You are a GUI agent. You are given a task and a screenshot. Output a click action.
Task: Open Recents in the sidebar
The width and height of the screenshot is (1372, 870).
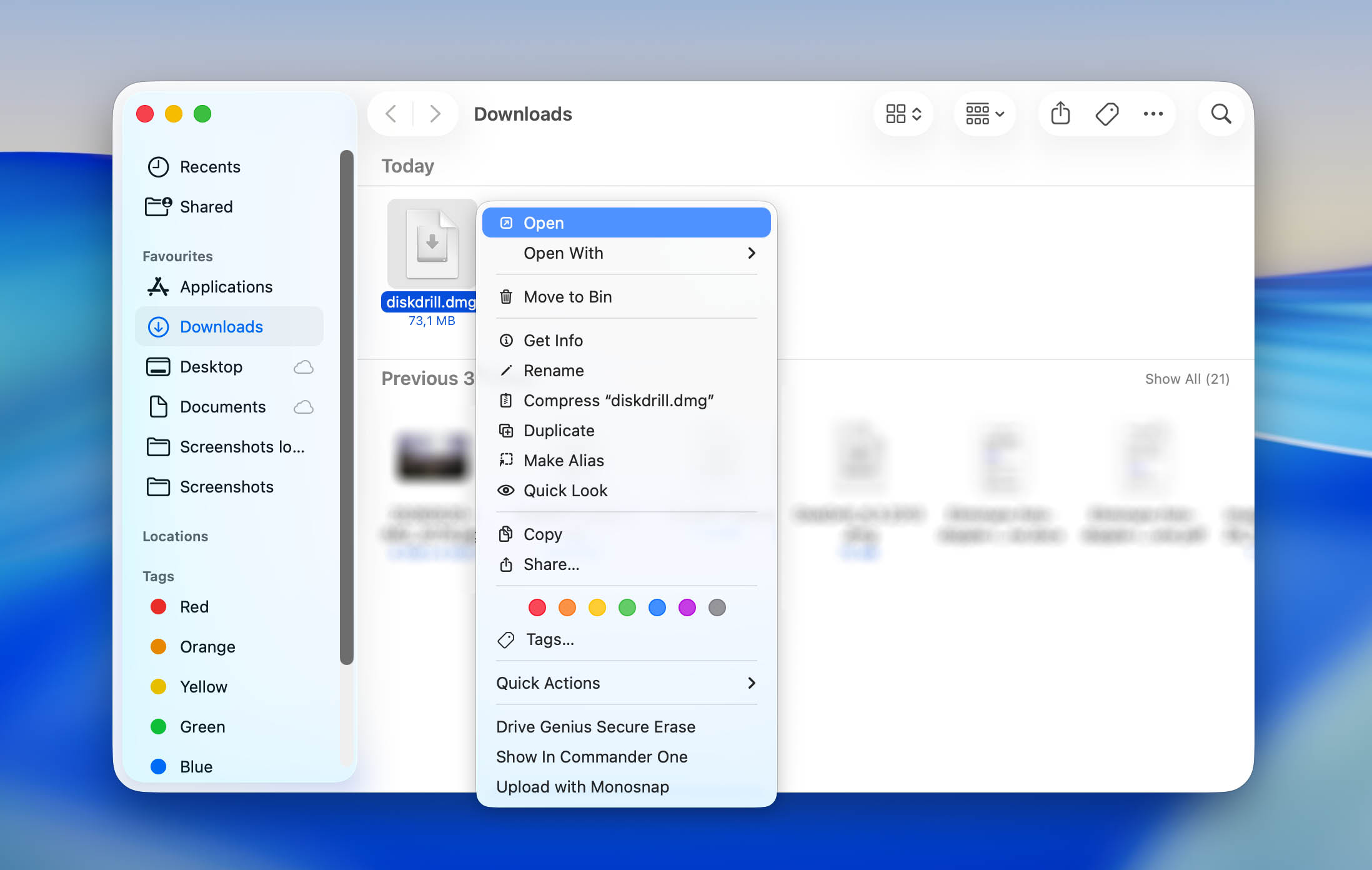[229, 167]
